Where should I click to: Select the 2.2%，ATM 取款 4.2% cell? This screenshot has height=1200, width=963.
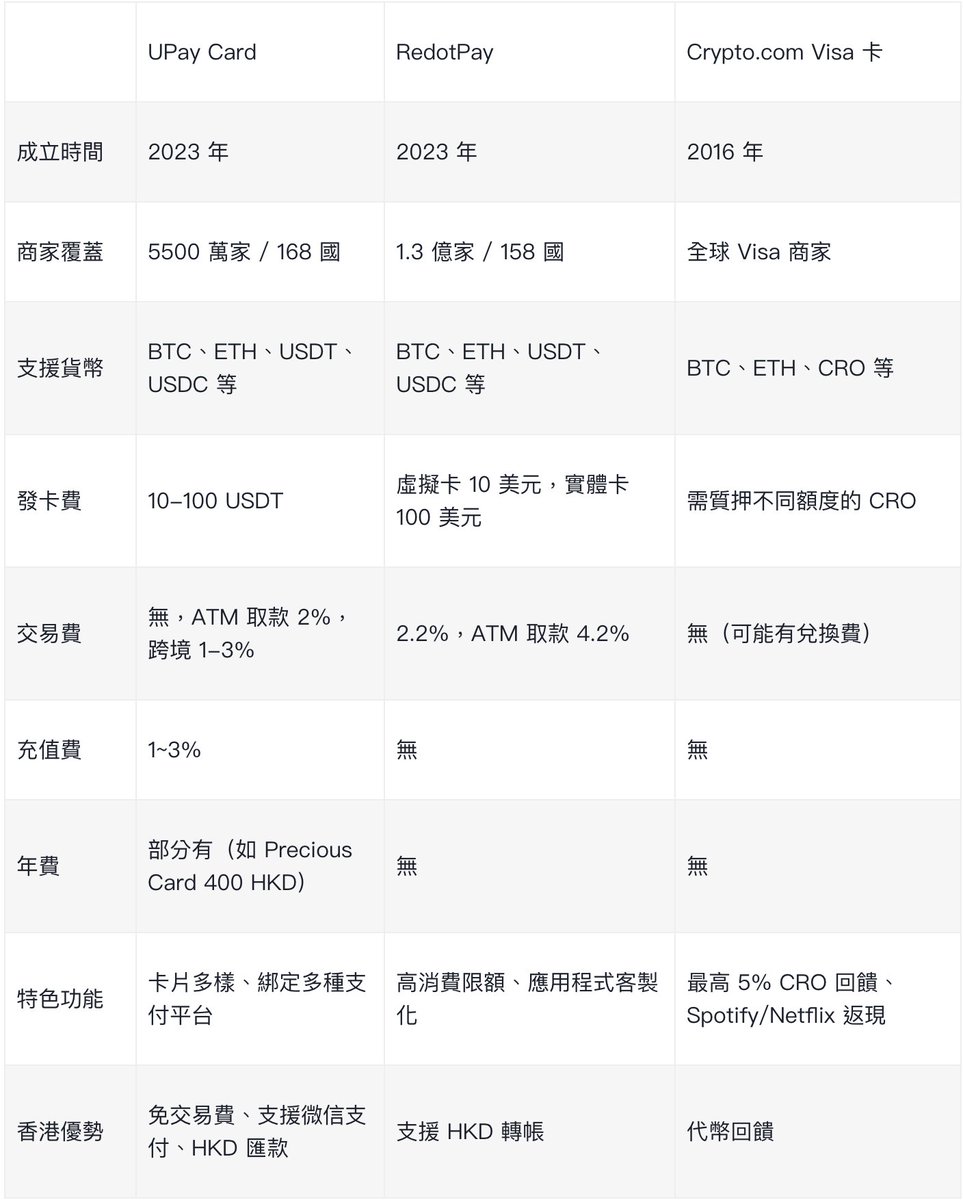point(513,633)
